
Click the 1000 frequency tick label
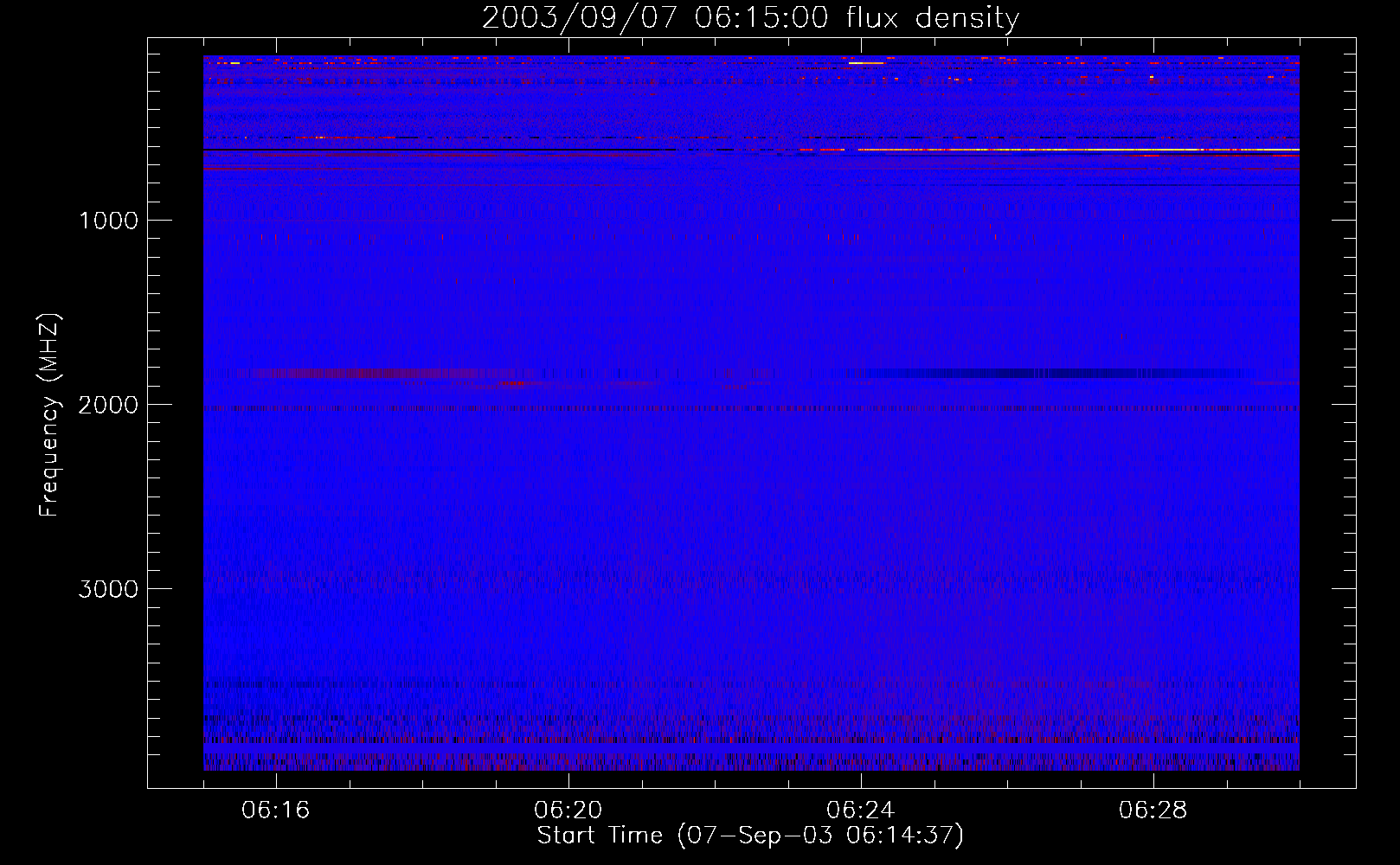[x=108, y=221]
